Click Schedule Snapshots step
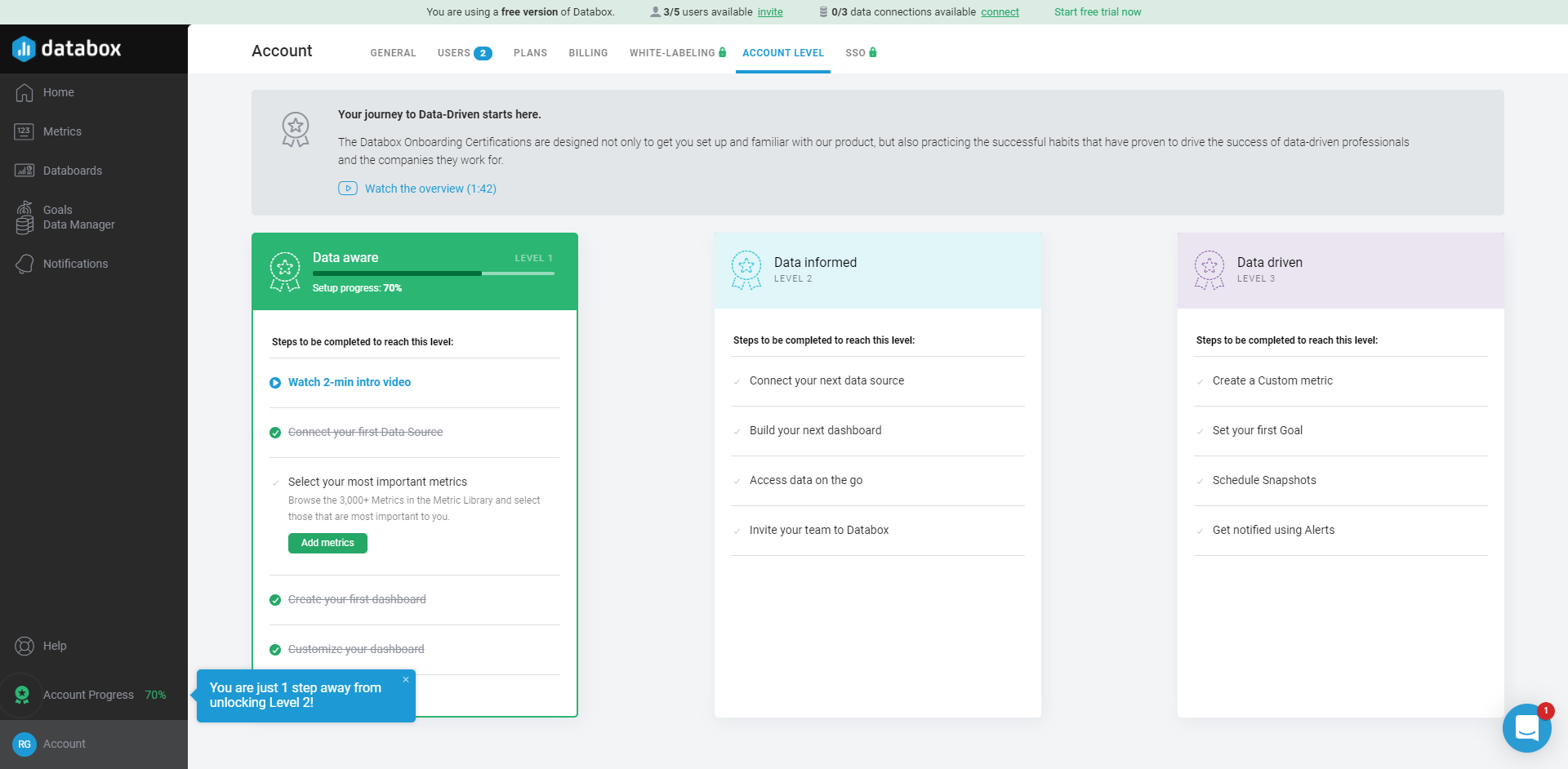The image size is (1568, 769). [1264, 480]
